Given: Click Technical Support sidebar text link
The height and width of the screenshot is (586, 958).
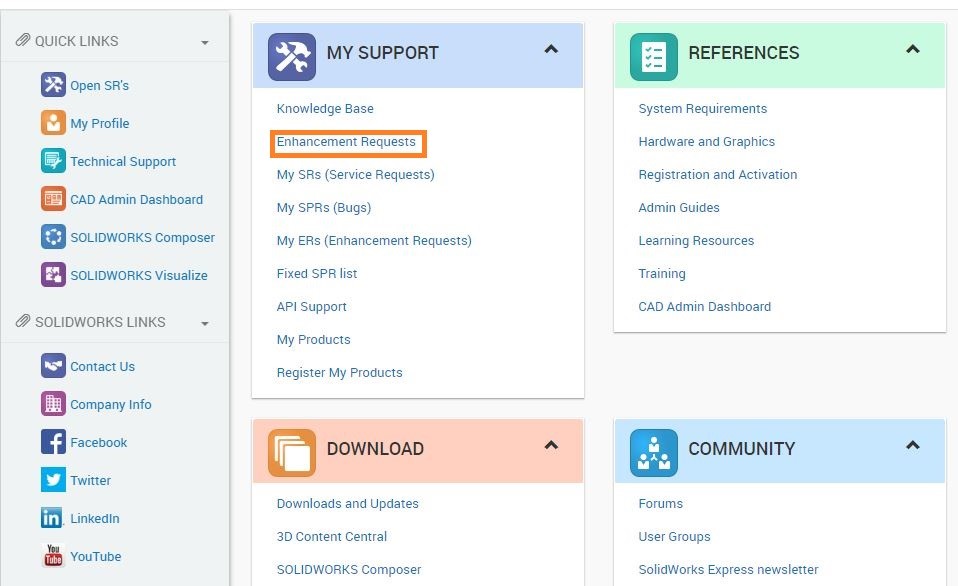Looking at the screenshot, I should point(123,161).
